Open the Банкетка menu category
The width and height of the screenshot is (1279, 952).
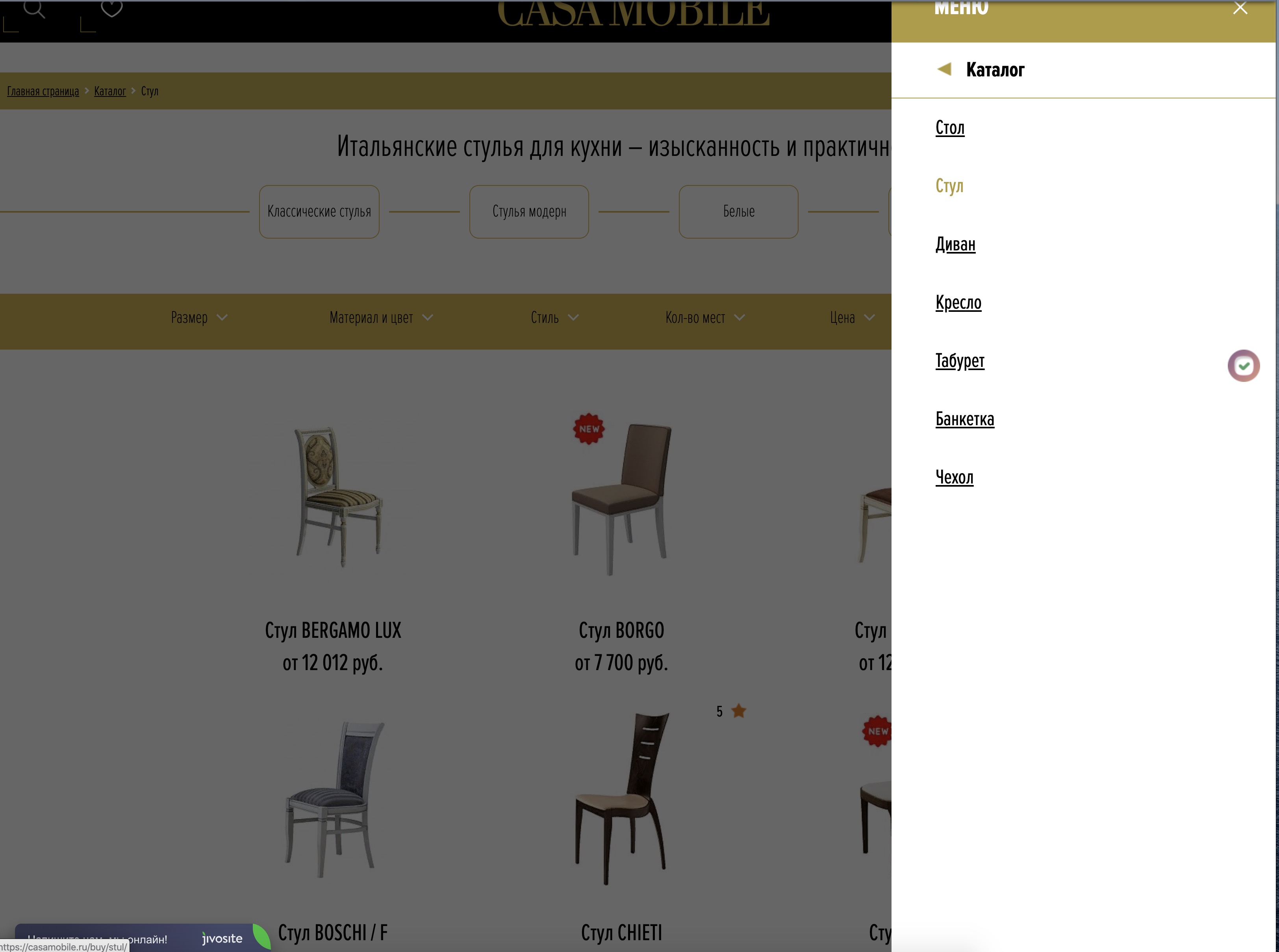point(964,419)
